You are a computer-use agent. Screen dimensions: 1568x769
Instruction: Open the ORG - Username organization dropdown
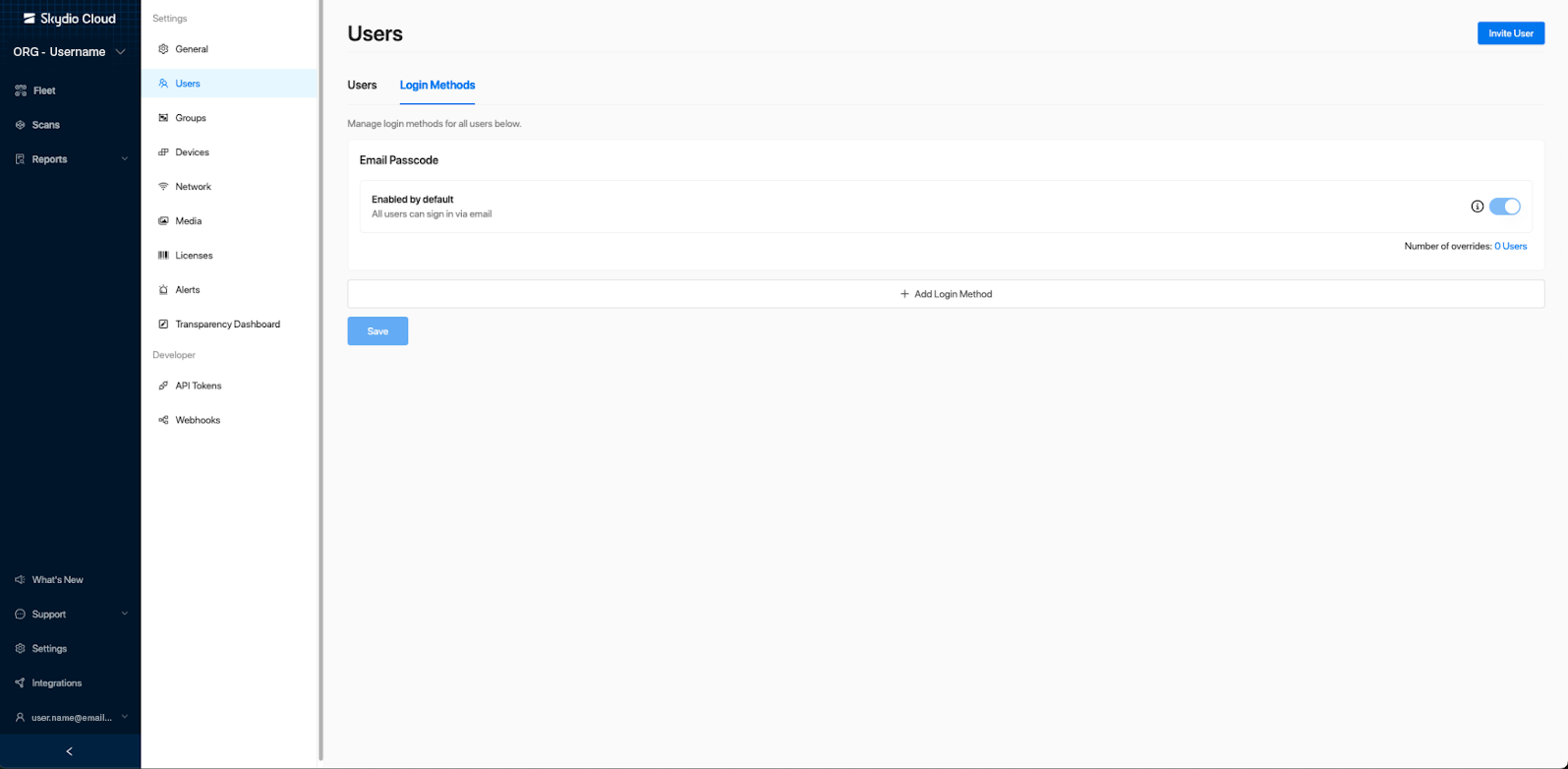70,52
